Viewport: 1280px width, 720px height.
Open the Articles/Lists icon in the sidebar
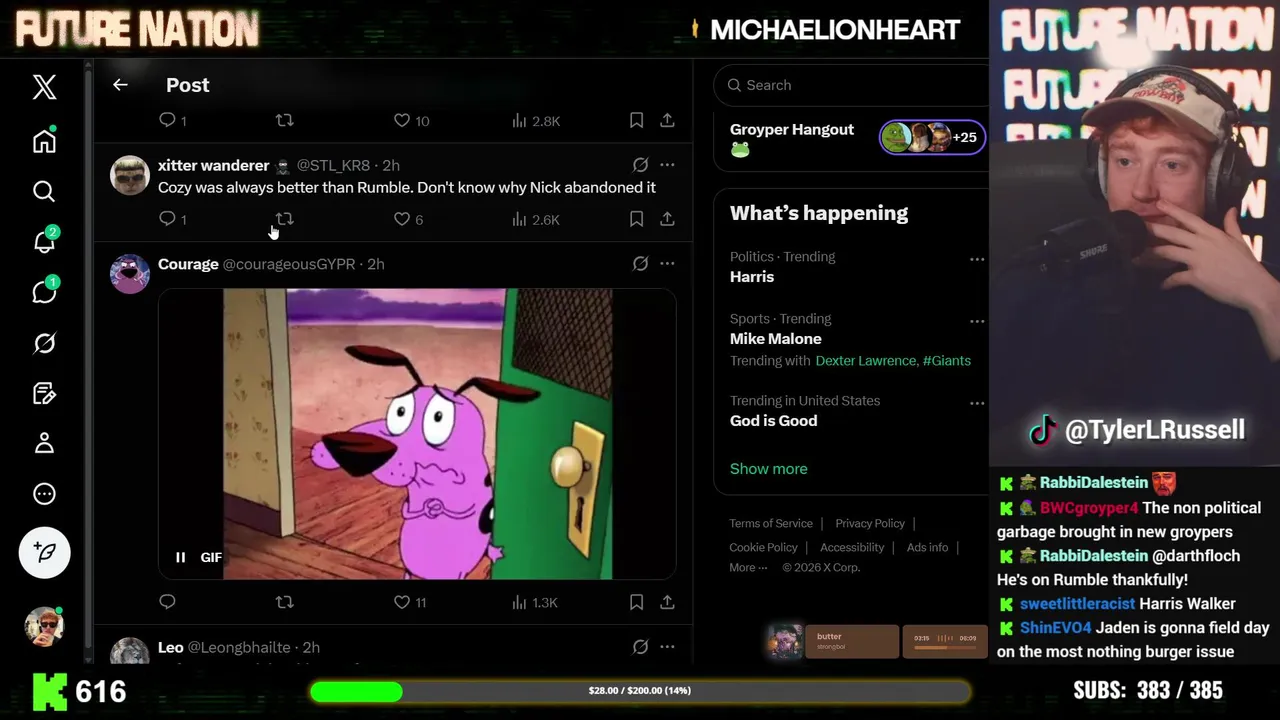point(44,393)
